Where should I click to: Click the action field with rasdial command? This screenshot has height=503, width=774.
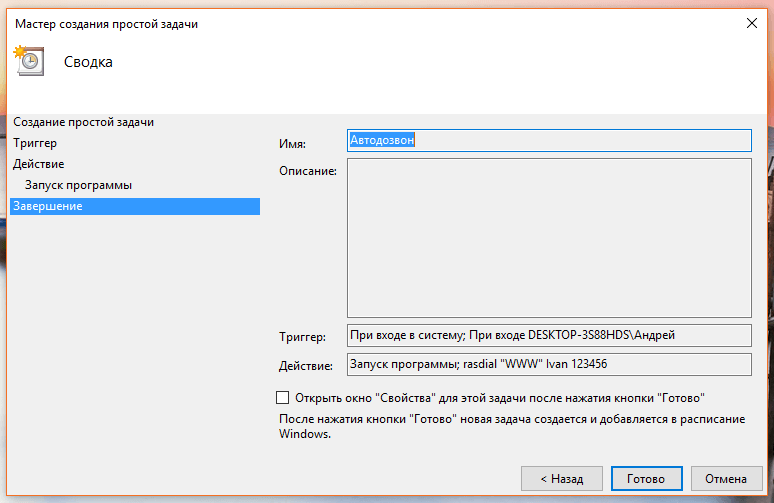click(548, 365)
